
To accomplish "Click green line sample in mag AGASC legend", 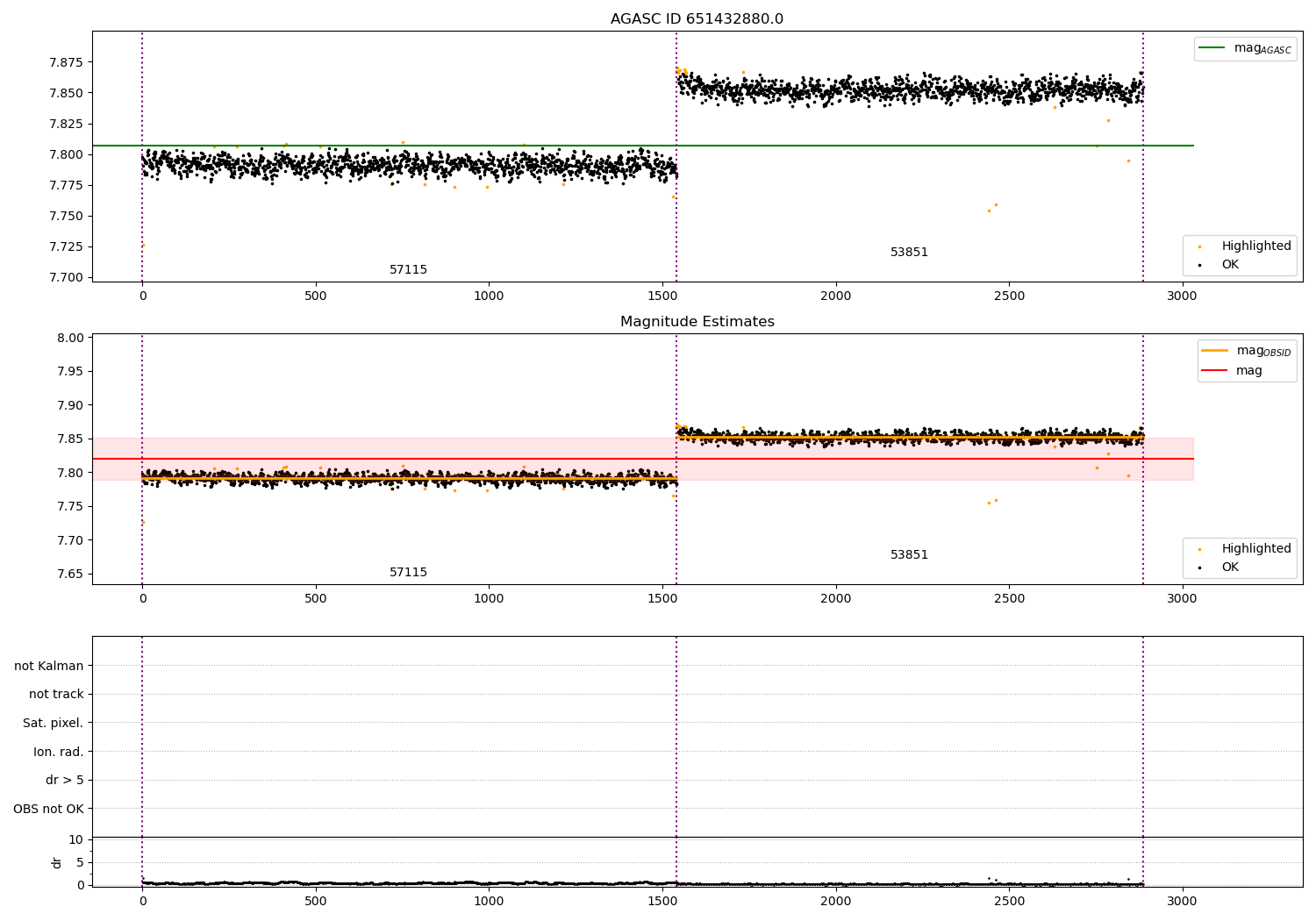I will [1212, 48].
